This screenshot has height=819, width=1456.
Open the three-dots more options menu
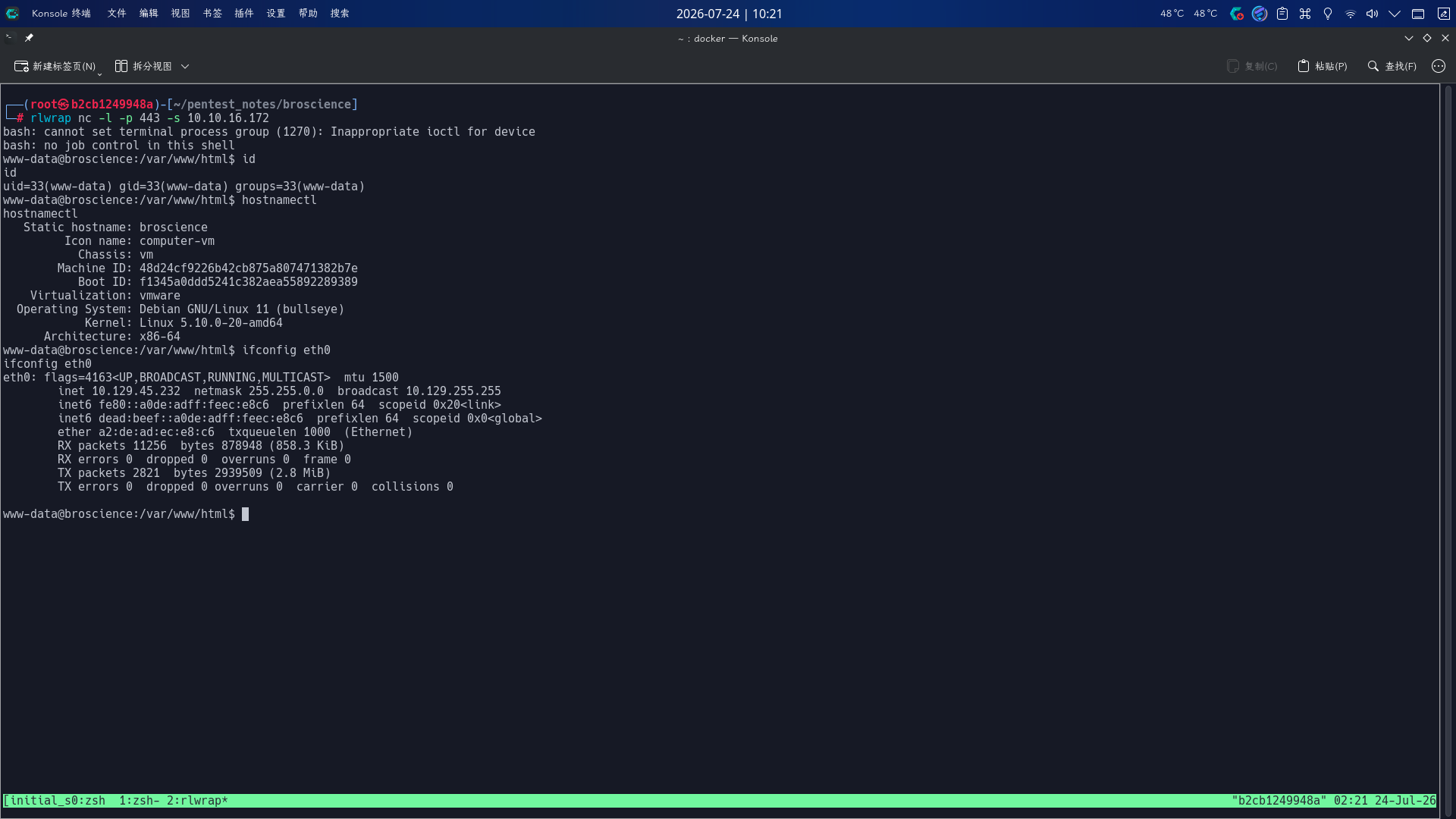tap(1439, 67)
